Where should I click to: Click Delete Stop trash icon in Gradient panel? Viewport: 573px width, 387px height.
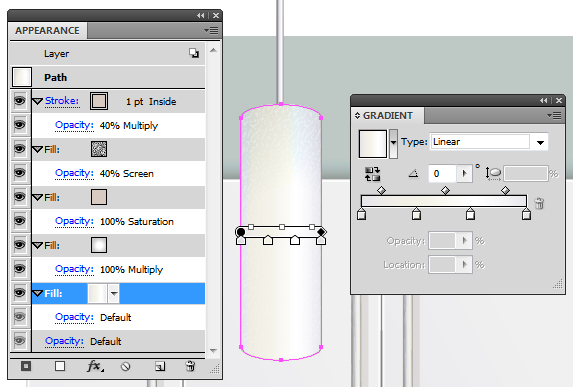click(x=539, y=203)
